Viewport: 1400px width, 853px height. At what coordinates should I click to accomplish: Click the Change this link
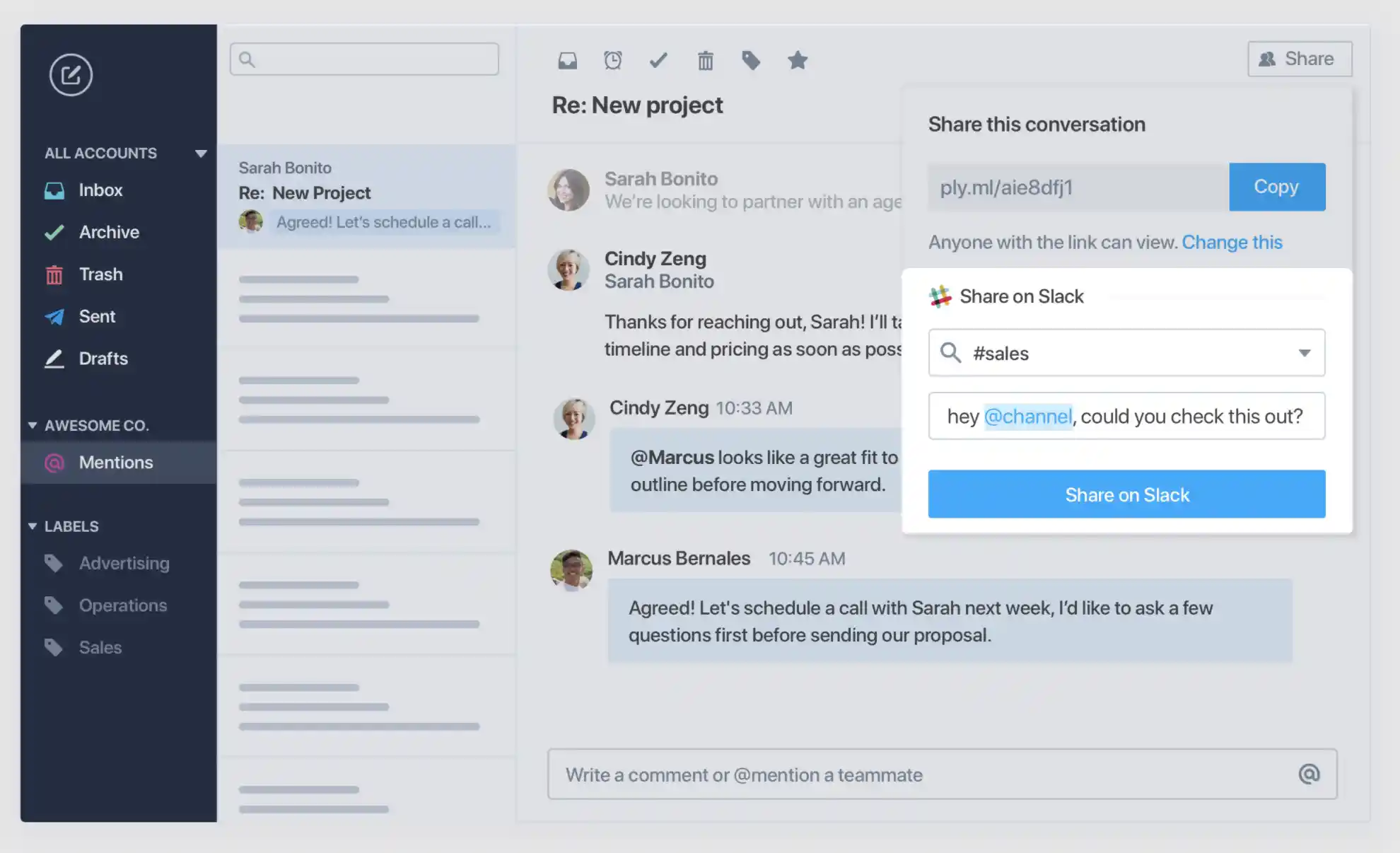[x=1232, y=242]
